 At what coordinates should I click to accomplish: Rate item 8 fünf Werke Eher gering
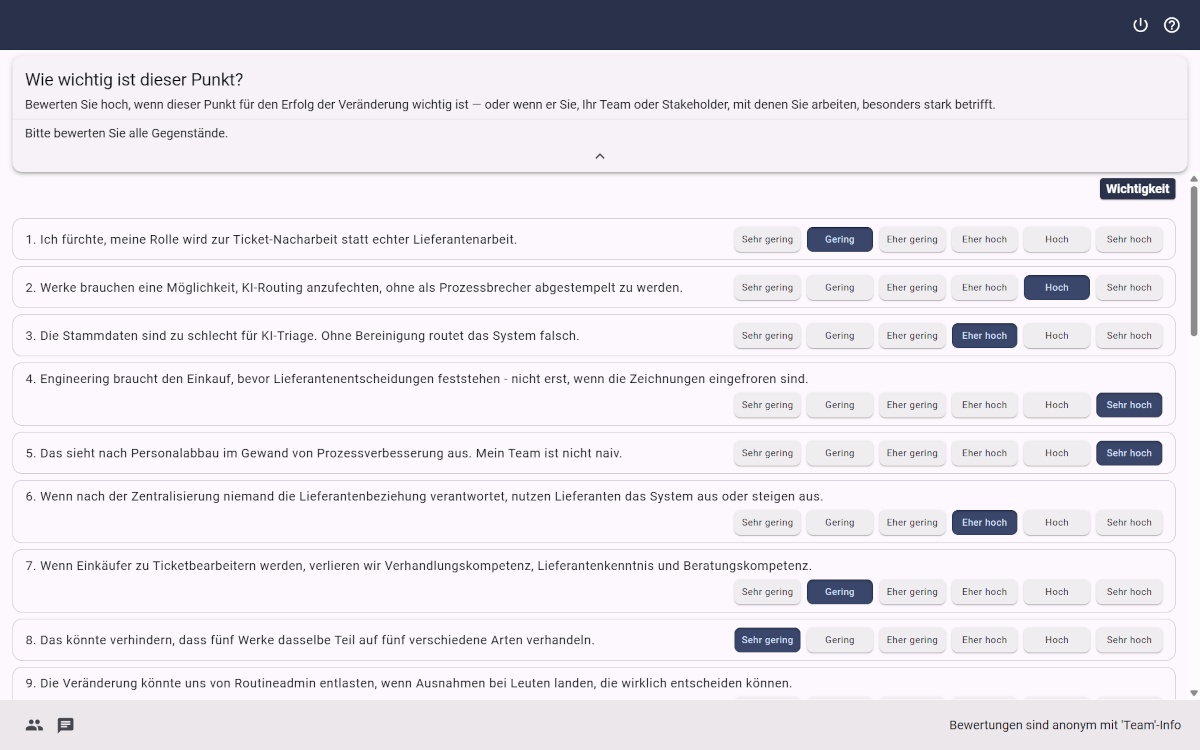tap(912, 640)
